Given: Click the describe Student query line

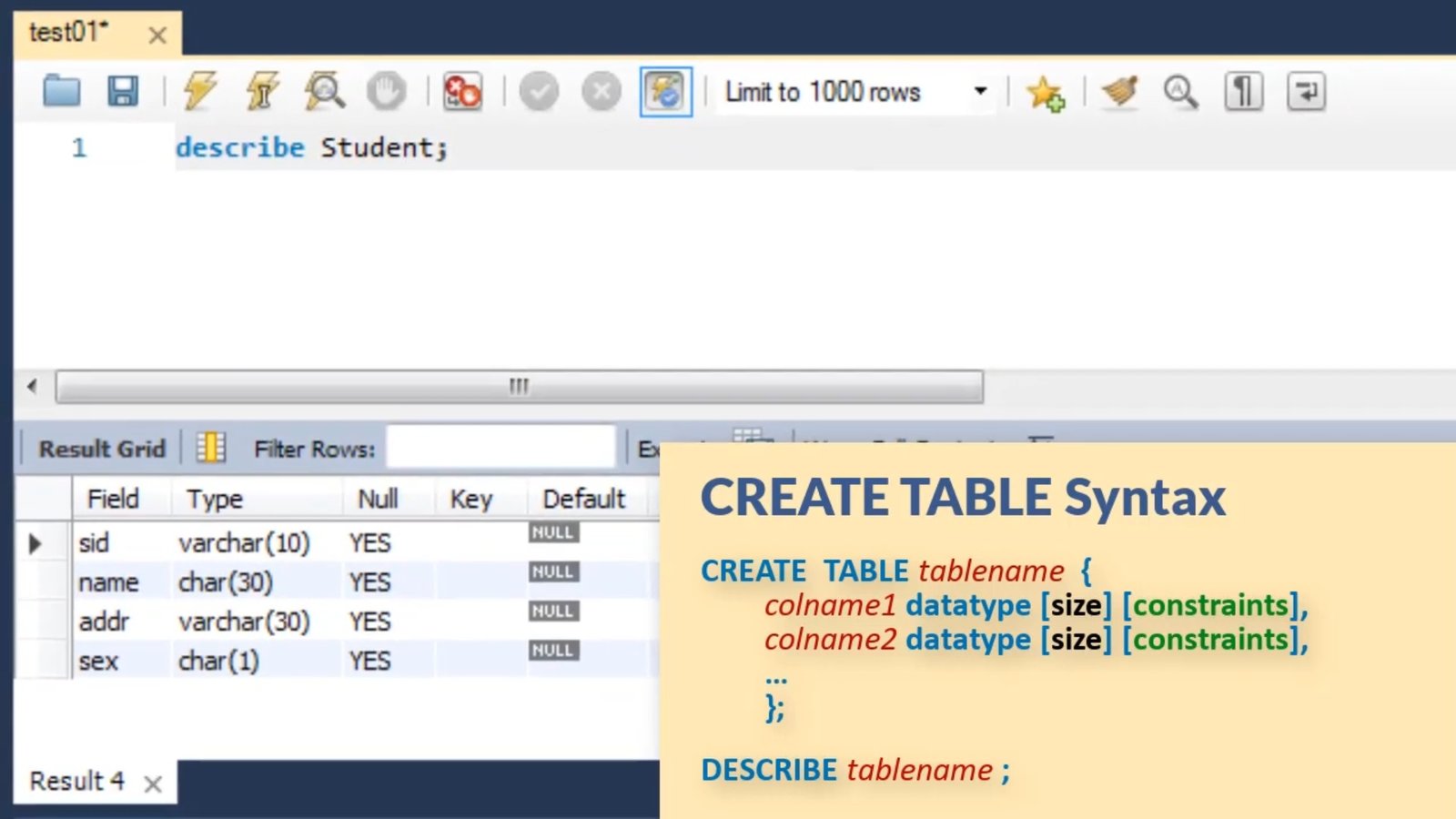Looking at the screenshot, I should (311, 147).
